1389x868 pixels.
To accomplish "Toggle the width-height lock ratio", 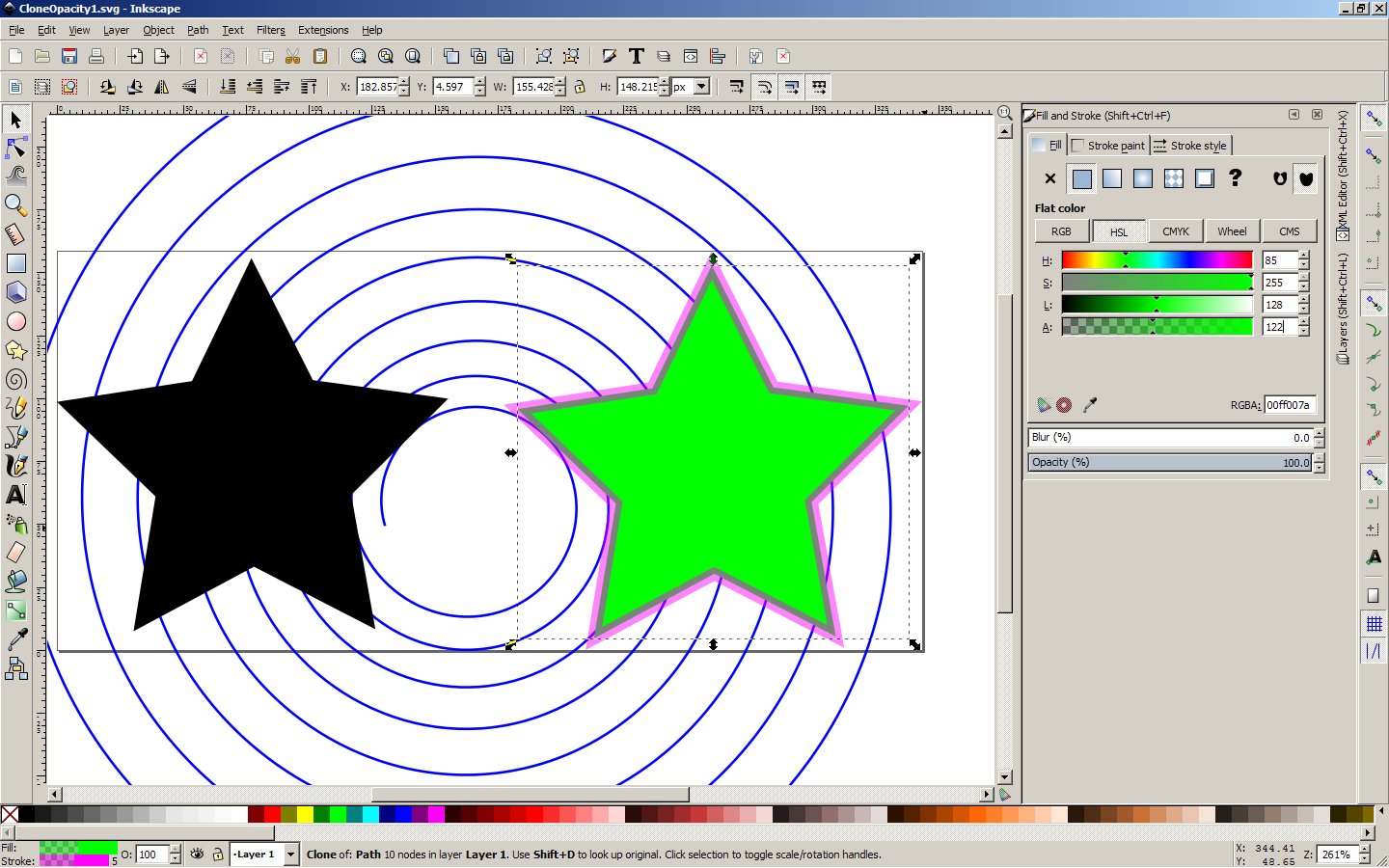I will point(580,87).
